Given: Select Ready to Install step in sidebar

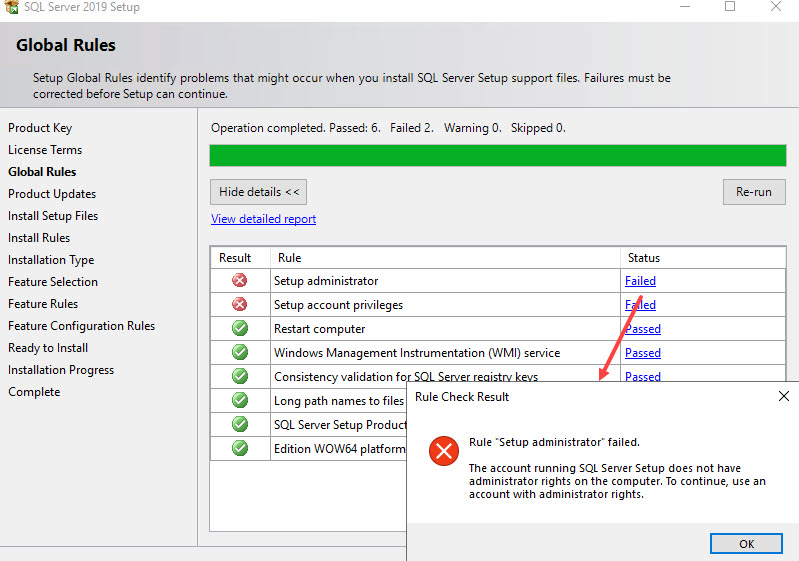Looking at the screenshot, I should (x=48, y=348).
